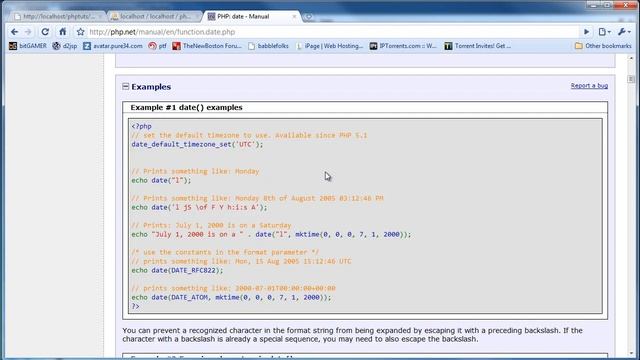Image resolution: width=640 pixels, height=360 pixels.
Task: Click the scrollbar up arrow
Action: pyautogui.click(x=631, y=59)
